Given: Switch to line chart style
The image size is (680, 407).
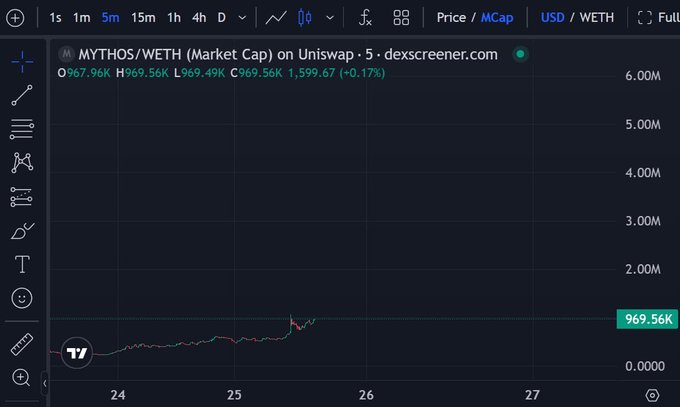Looking at the screenshot, I should [x=276, y=18].
